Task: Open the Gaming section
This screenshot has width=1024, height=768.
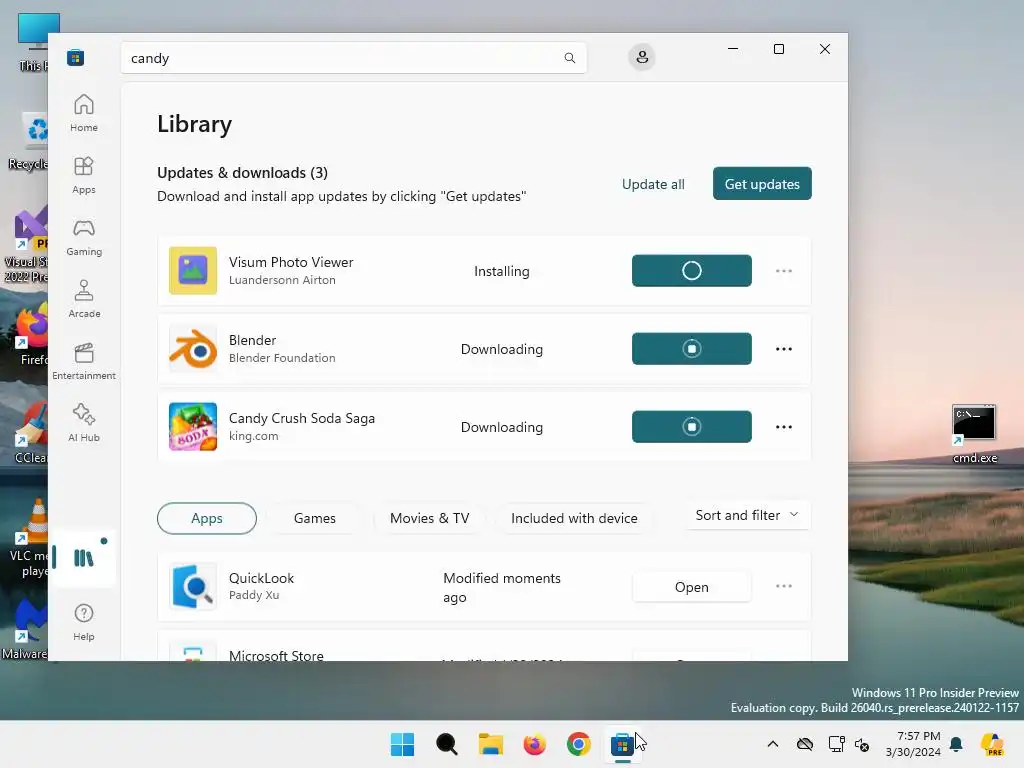Action: (84, 237)
